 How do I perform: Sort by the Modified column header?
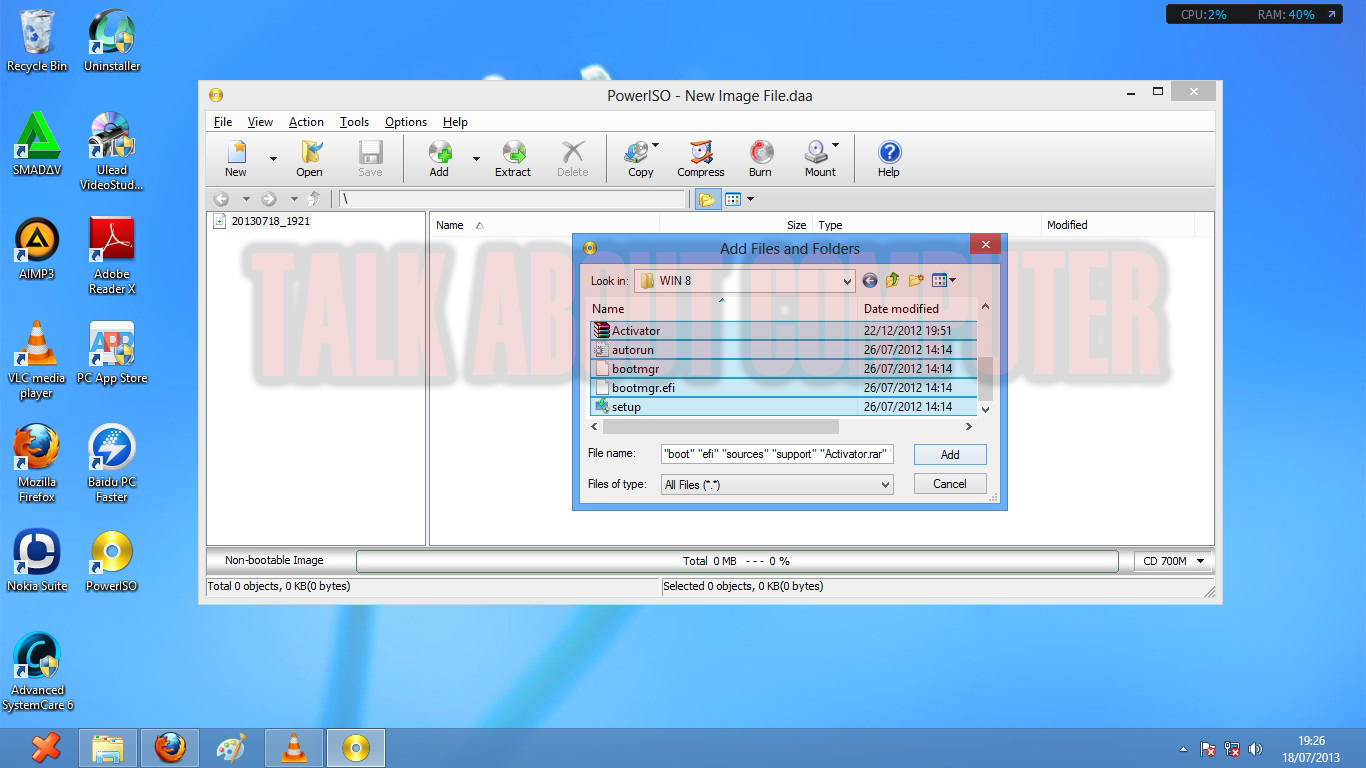click(x=1067, y=225)
